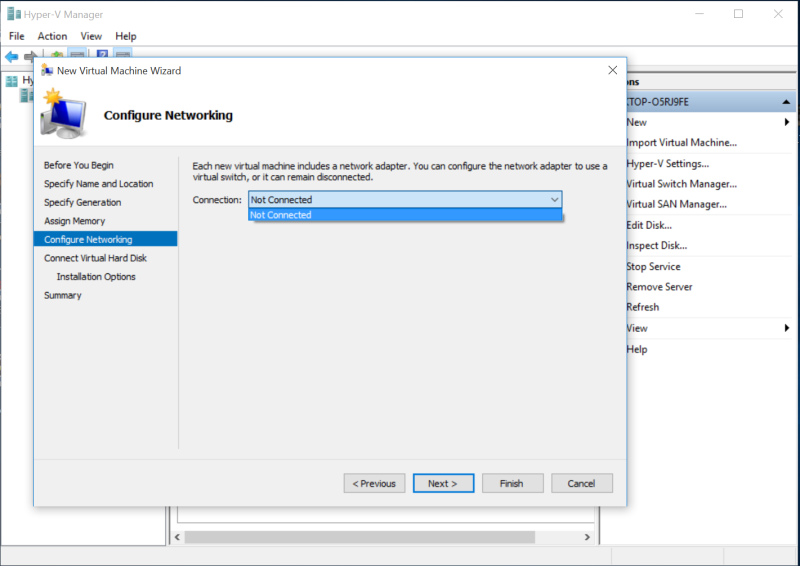The height and width of the screenshot is (566, 800).
Task: Open Import Virtual Machine action
Action: point(682,142)
